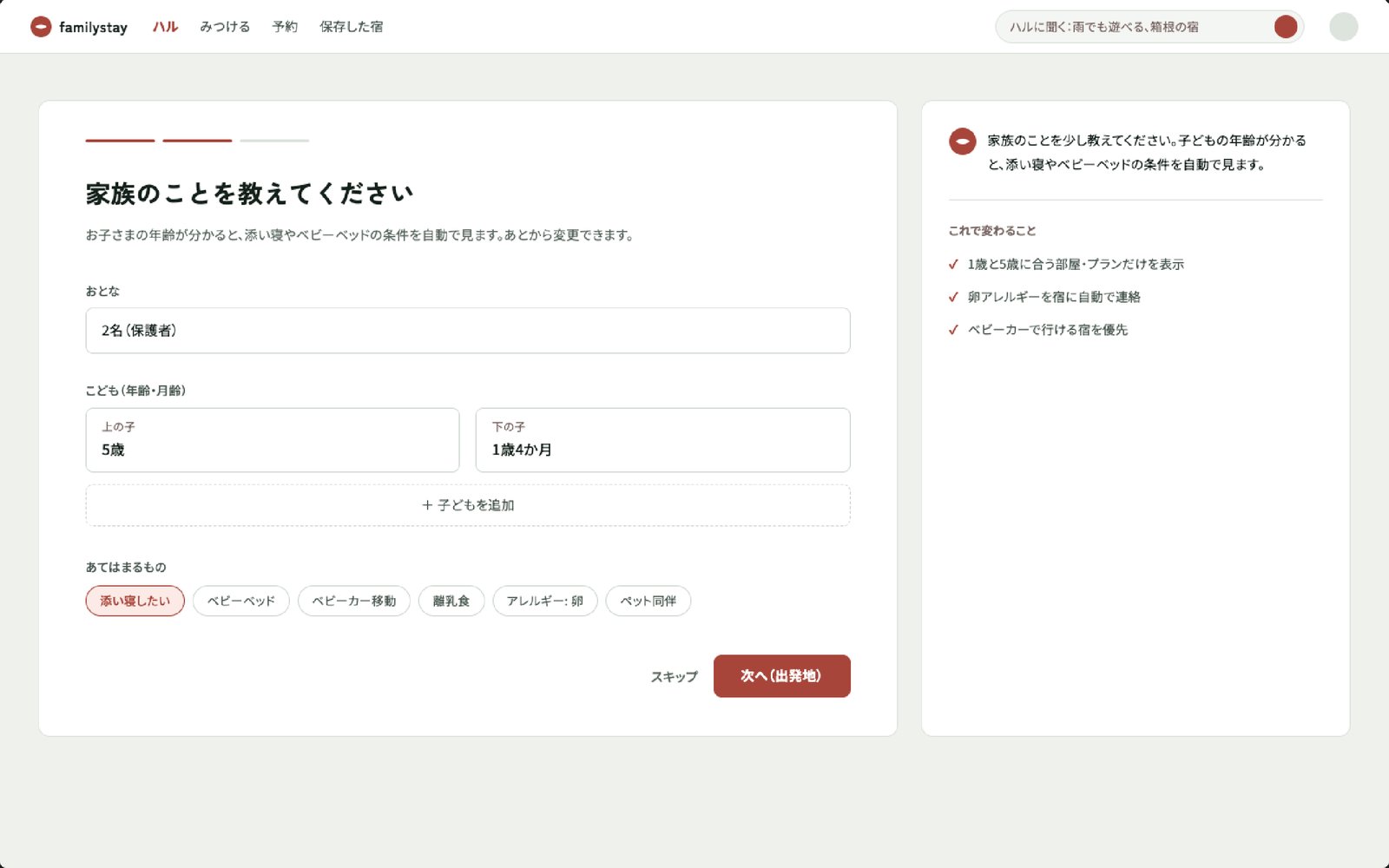The width and height of the screenshot is (1389, 868).
Task: Click the red send button in search bar
Action: (1286, 27)
